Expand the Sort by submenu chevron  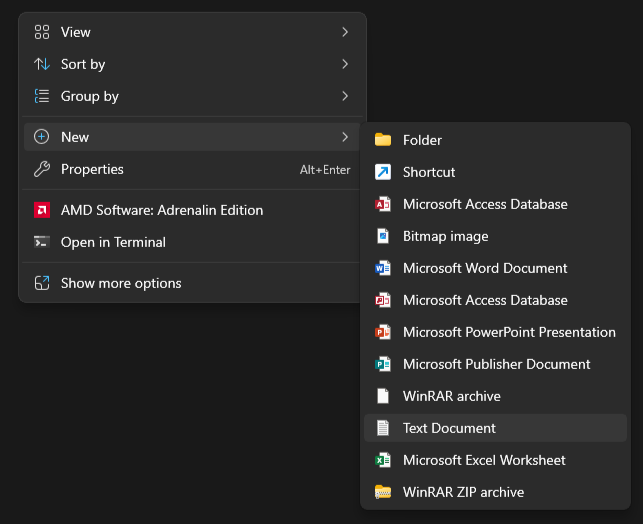345,64
